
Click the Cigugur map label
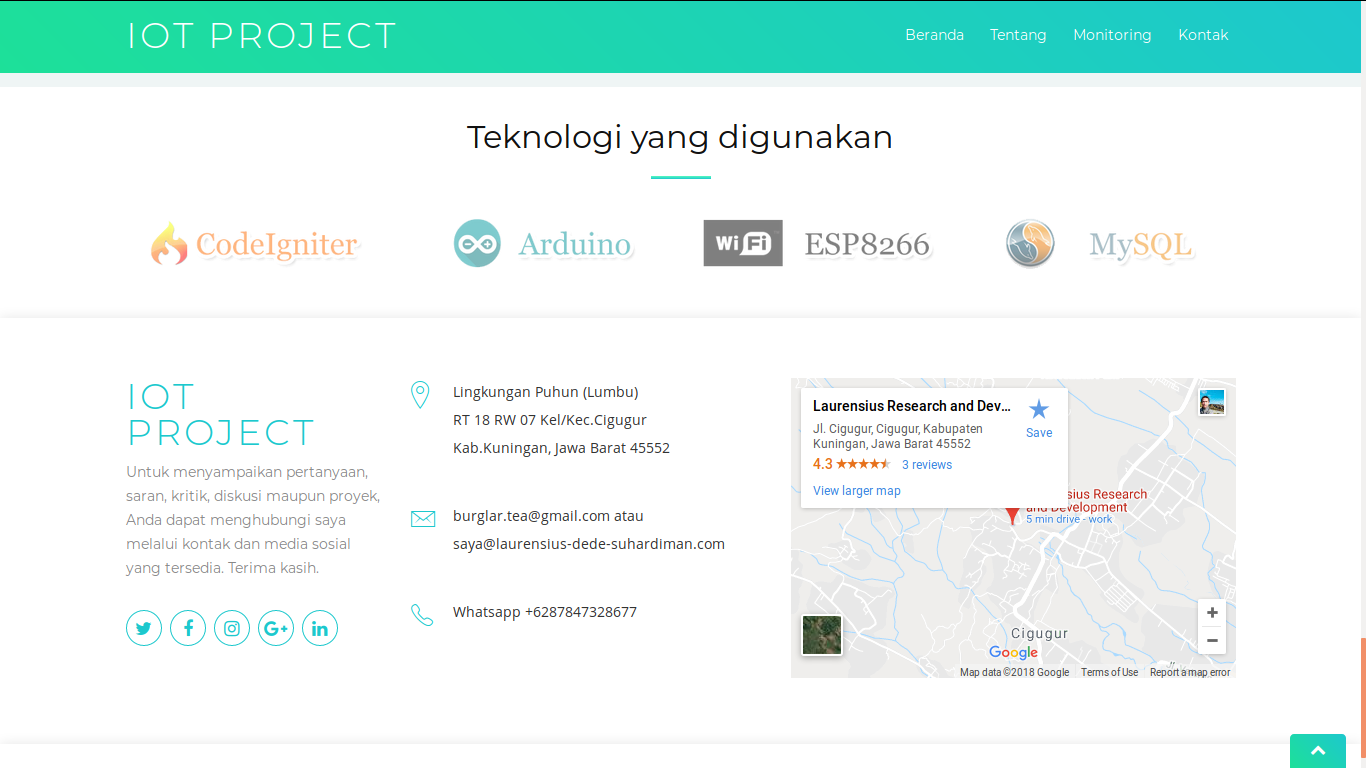click(1039, 634)
